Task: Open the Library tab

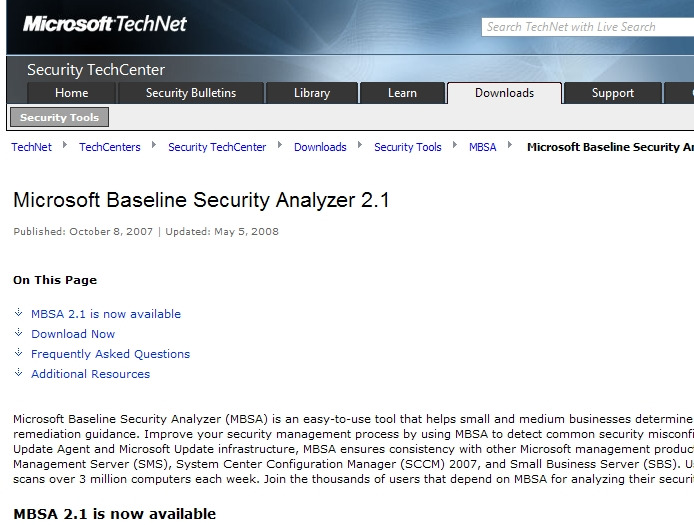Action: point(312,93)
